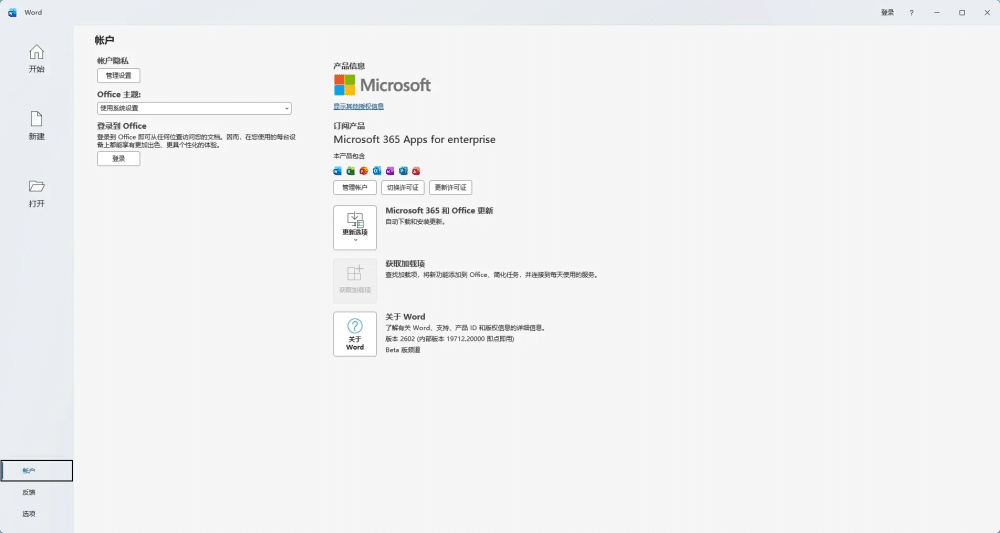Viewport: 1000px width, 533px height.
Task: Click the Outlook app icon under 本产品包含
Action: point(377,171)
